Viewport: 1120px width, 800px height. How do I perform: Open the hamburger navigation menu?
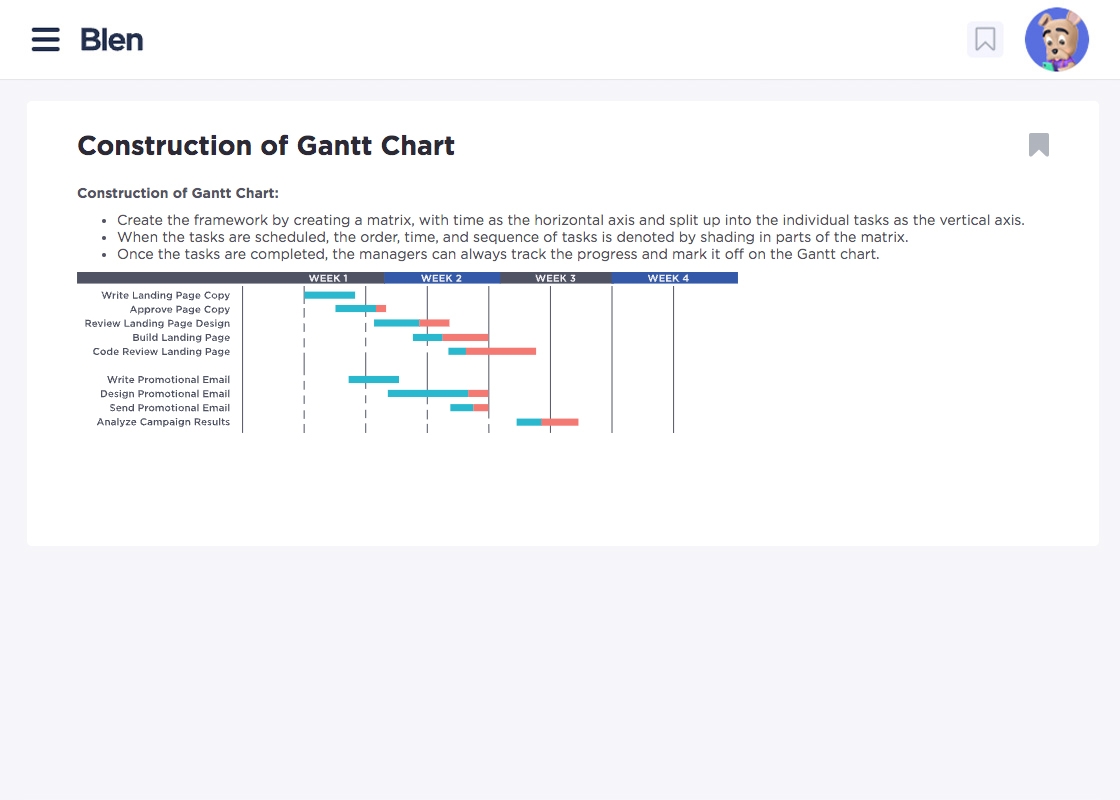(x=46, y=40)
